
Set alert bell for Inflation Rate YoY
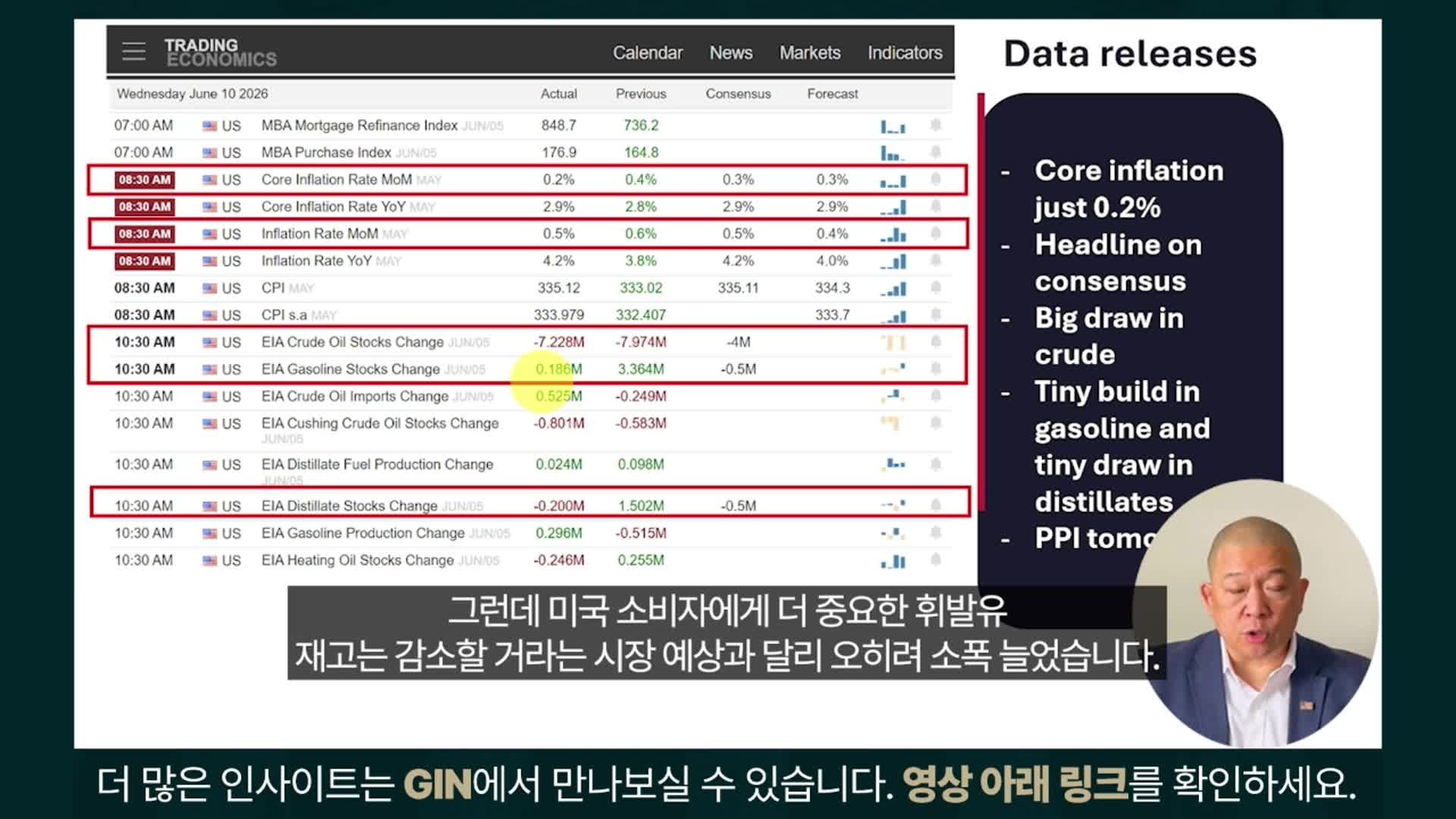click(x=936, y=261)
